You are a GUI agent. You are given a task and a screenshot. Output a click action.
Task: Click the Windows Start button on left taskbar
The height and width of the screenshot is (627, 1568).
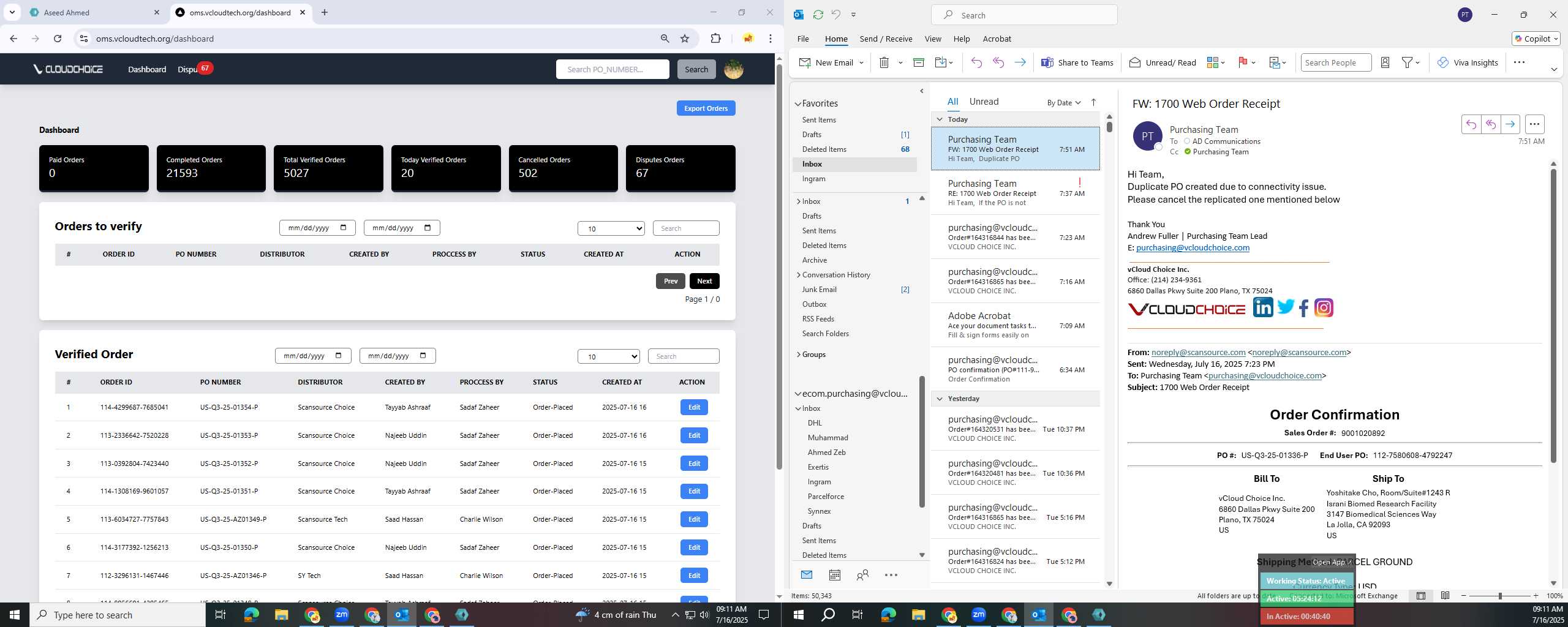pos(15,615)
